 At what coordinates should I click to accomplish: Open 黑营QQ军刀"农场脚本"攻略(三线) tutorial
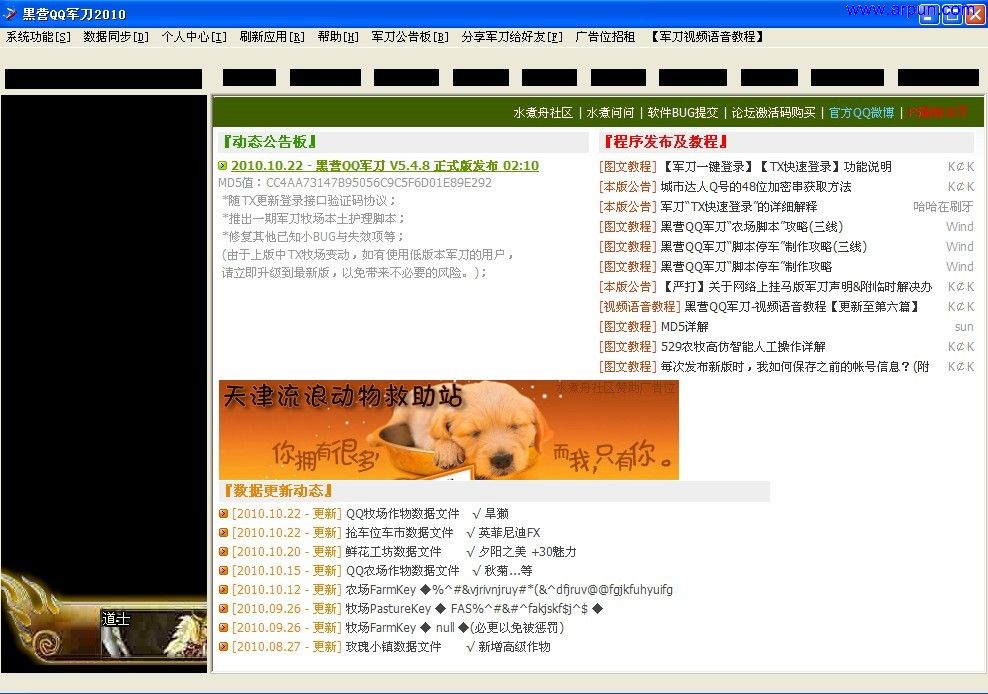click(x=751, y=227)
